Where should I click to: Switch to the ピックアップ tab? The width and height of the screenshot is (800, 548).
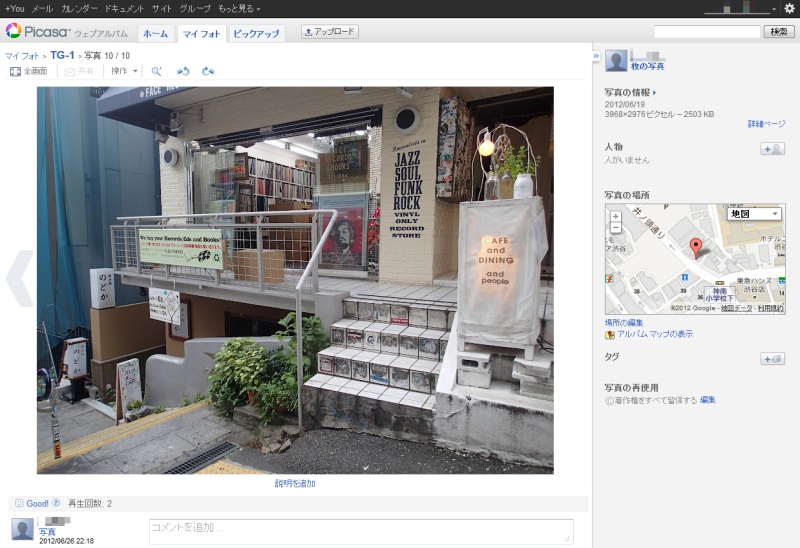[257, 34]
